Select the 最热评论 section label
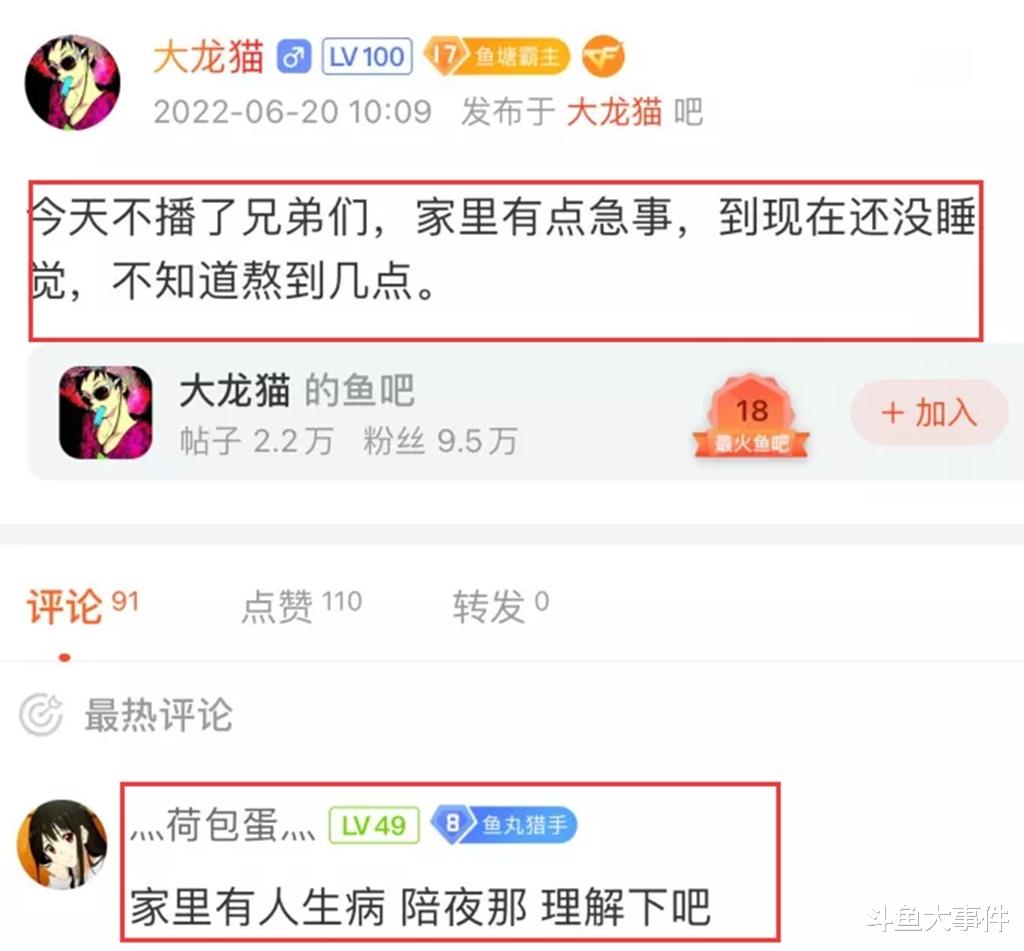Screen dimensions: 1024x951 tap(159, 715)
